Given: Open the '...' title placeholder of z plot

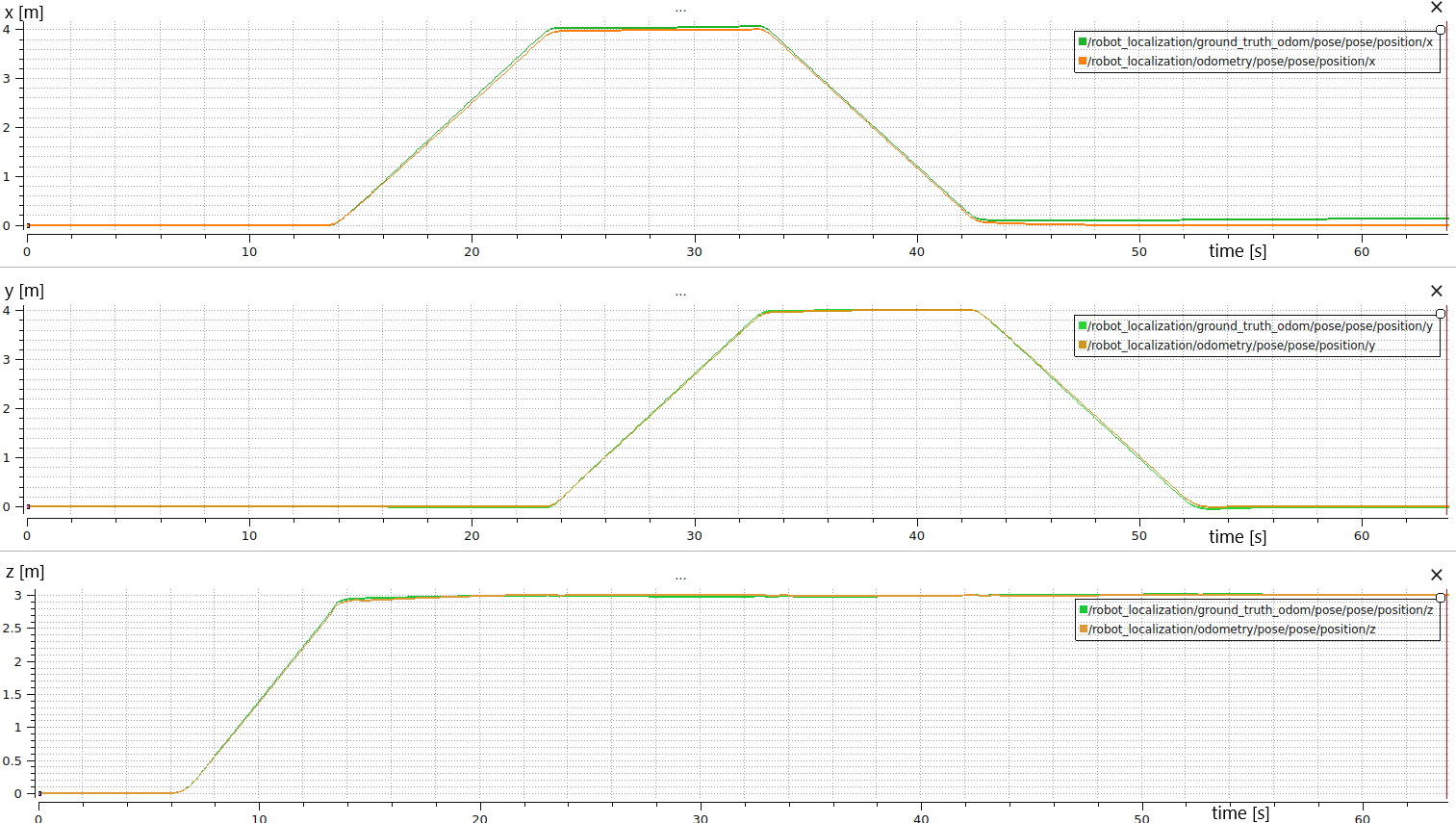Looking at the screenshot, I should pyautogui.click(x=680, y=577).
